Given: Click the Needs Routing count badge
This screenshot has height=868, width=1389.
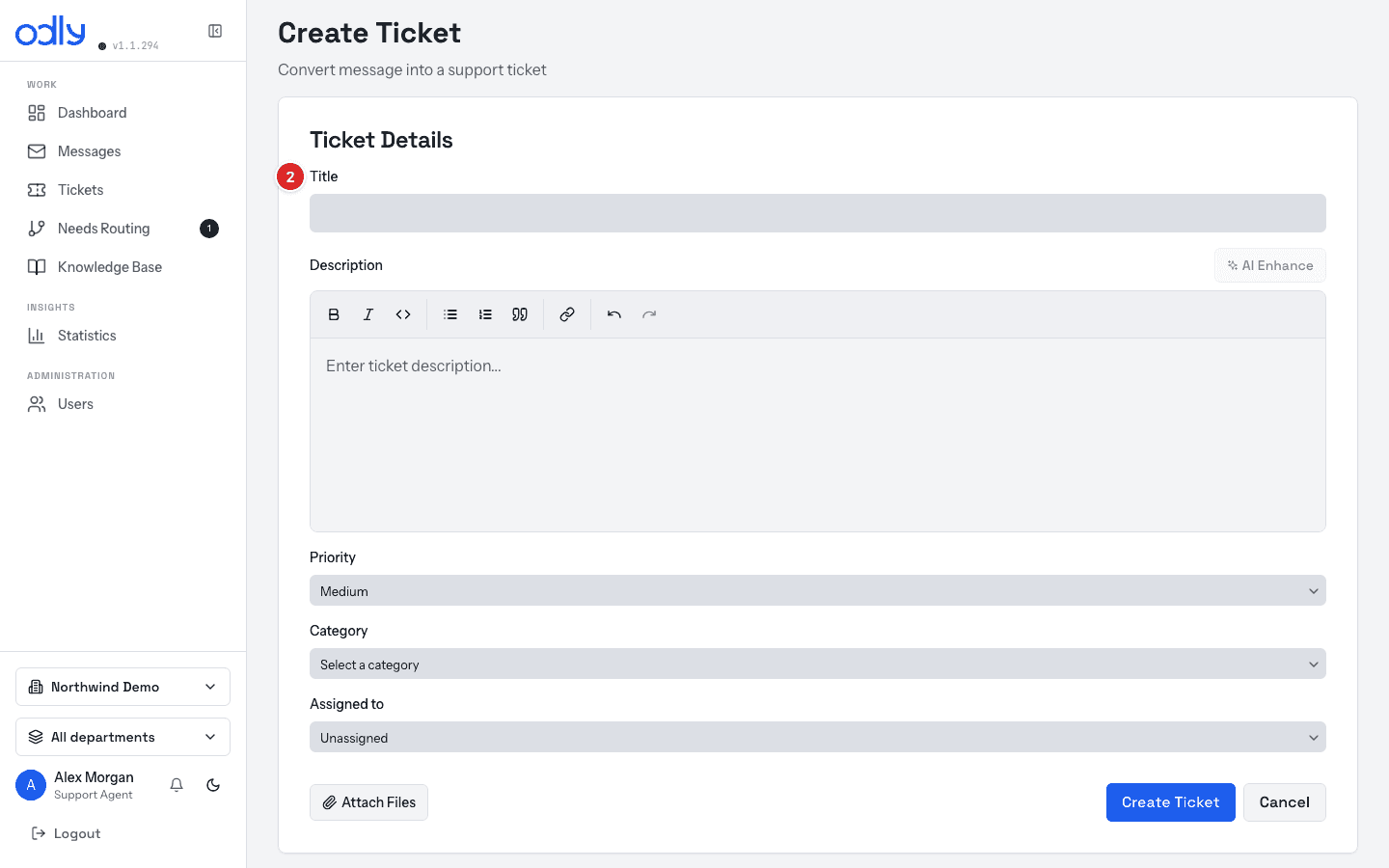Looking at the screenshot, I should tap(209, 229).
